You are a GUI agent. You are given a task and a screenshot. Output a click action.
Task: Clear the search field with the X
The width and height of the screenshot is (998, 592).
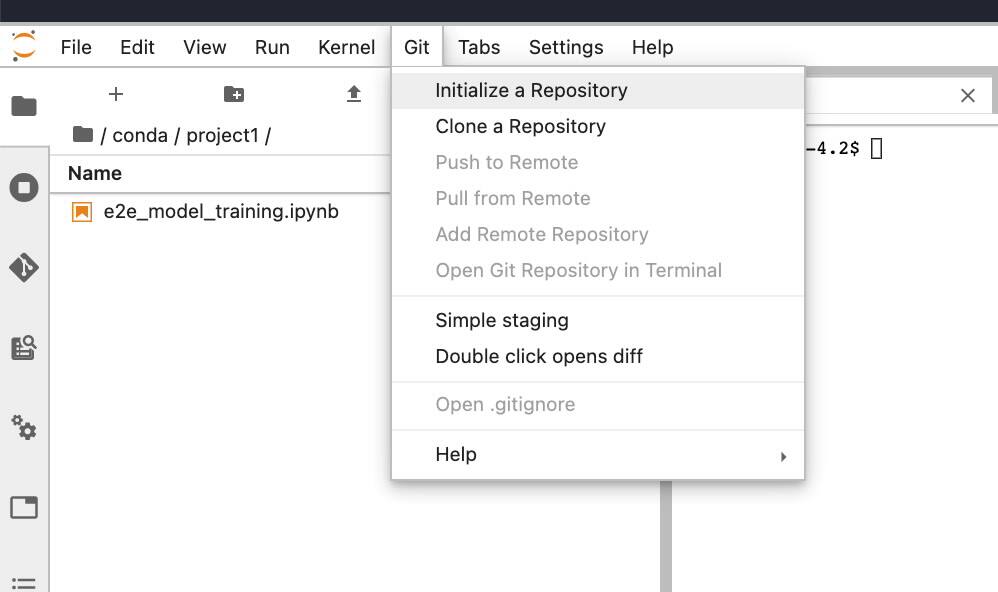point(967,95)
